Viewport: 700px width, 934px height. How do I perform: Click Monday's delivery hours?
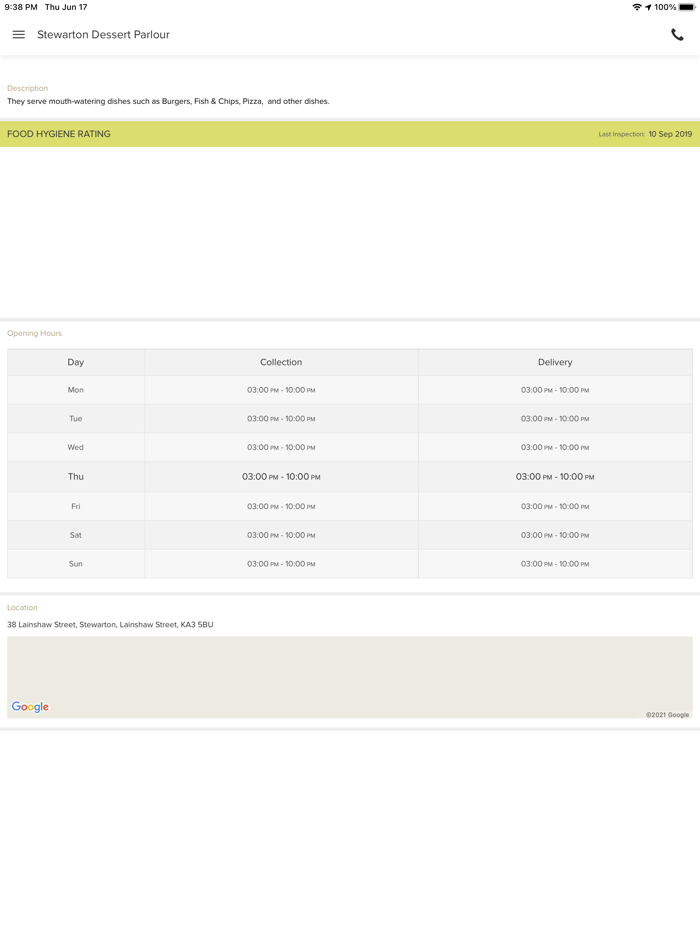(x=555, y=390)
